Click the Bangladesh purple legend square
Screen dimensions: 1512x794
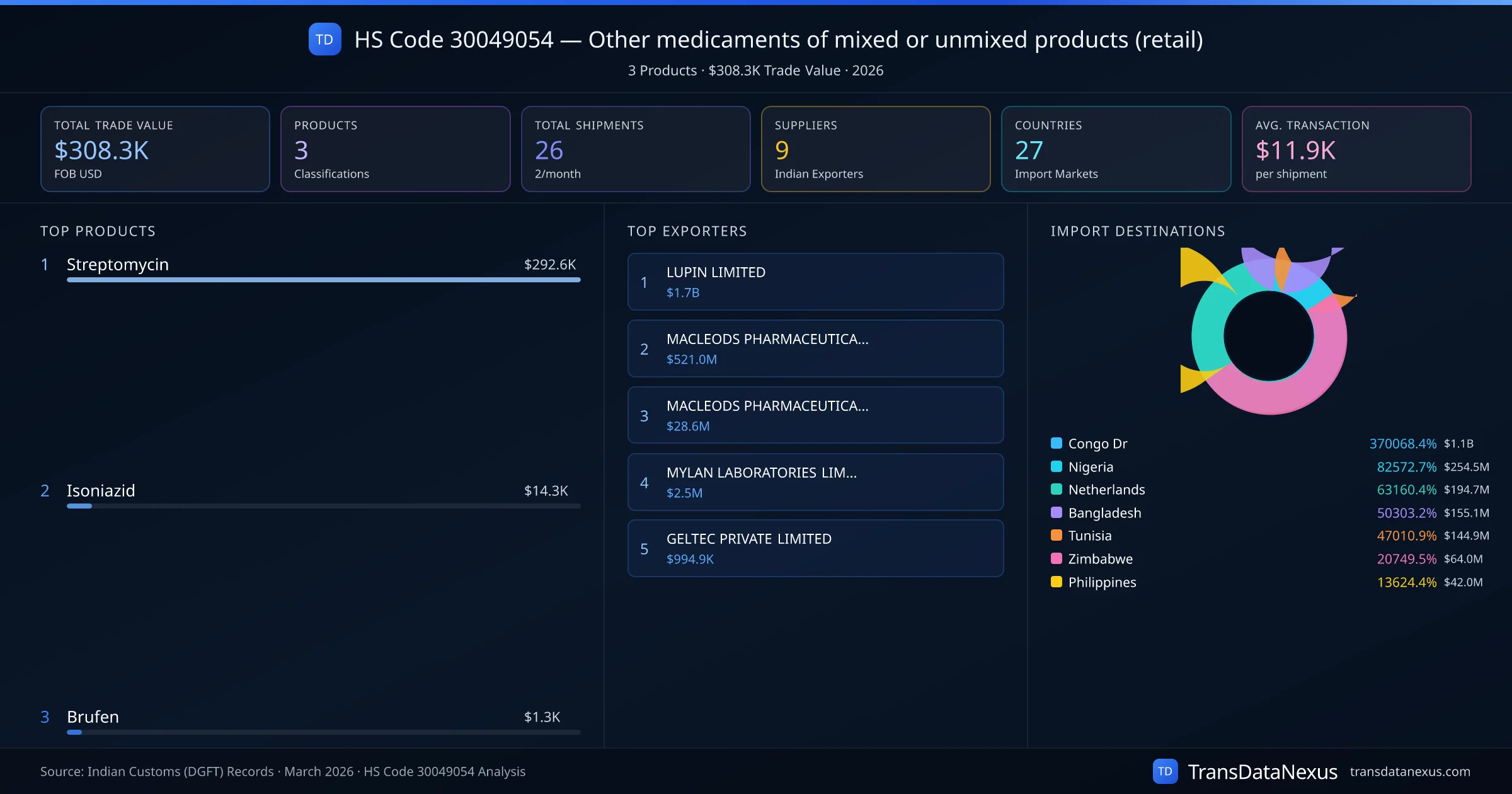[x=1057, y=512]
